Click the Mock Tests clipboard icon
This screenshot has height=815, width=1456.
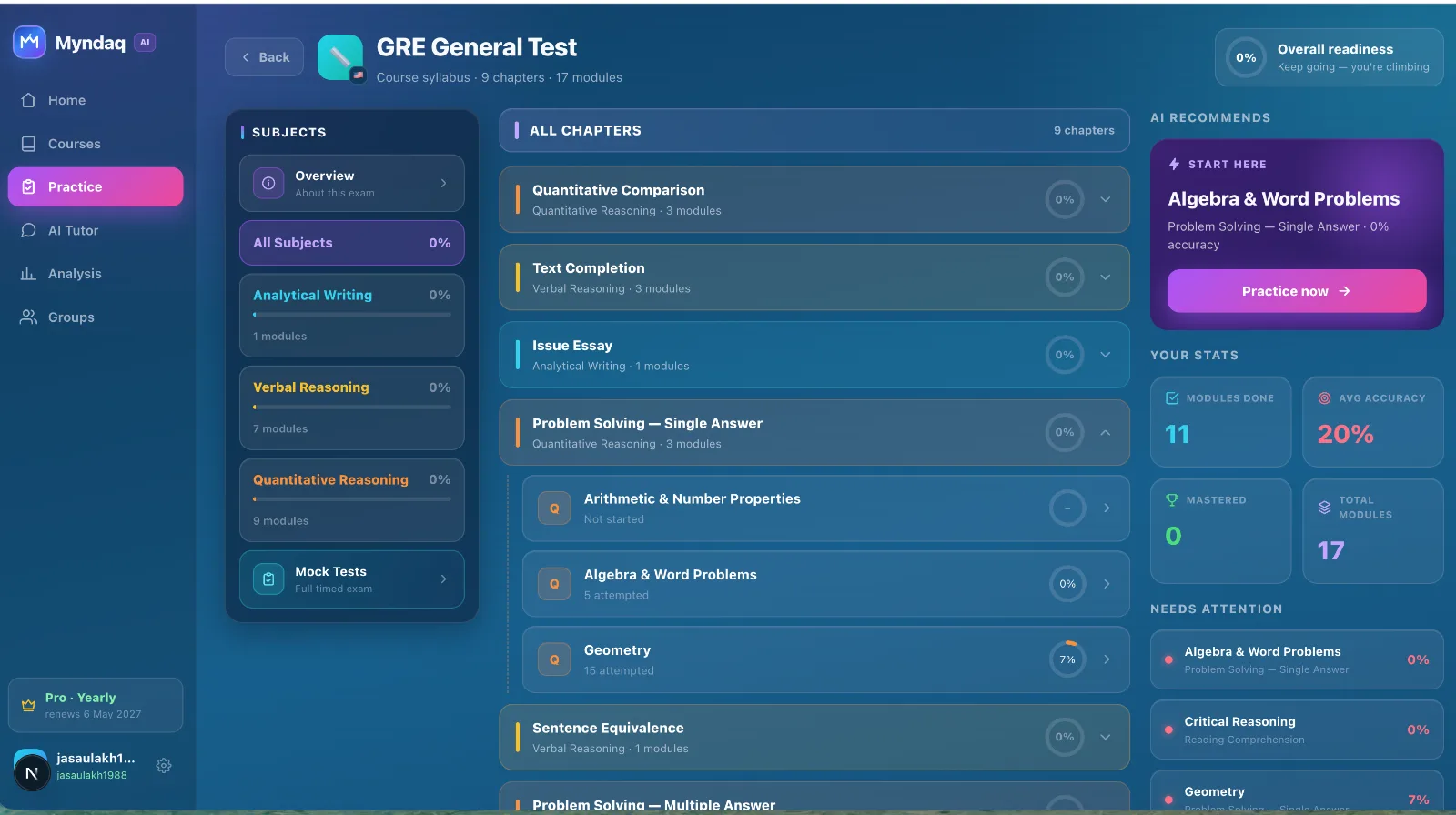point(268,579)
